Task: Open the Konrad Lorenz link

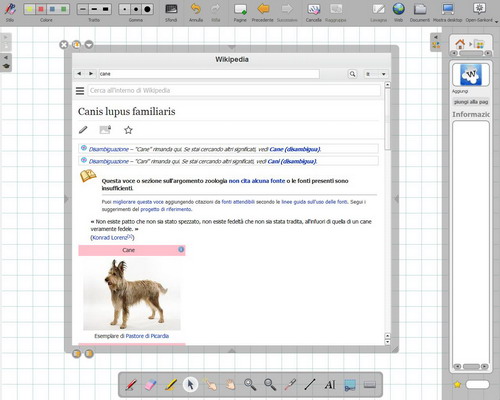Action: [x=110, y=238]
